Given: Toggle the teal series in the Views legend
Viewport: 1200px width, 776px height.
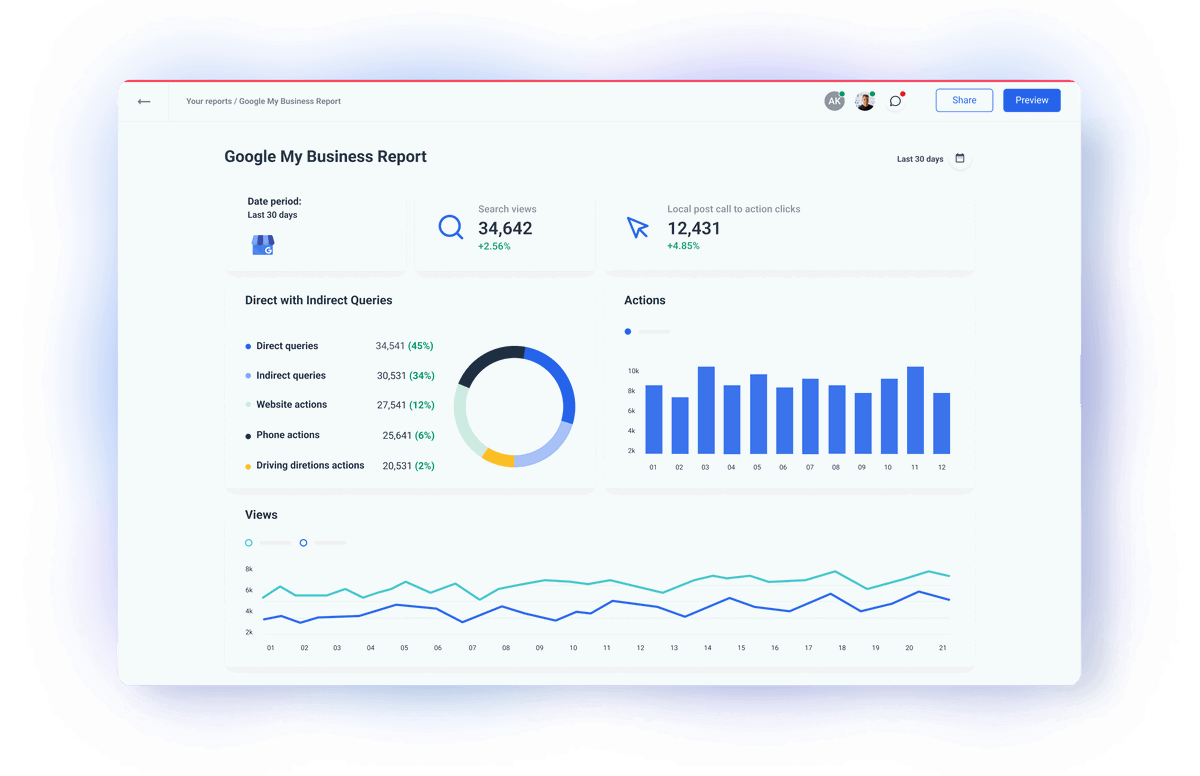Looking at the screenshot, I should click(248, 542).
